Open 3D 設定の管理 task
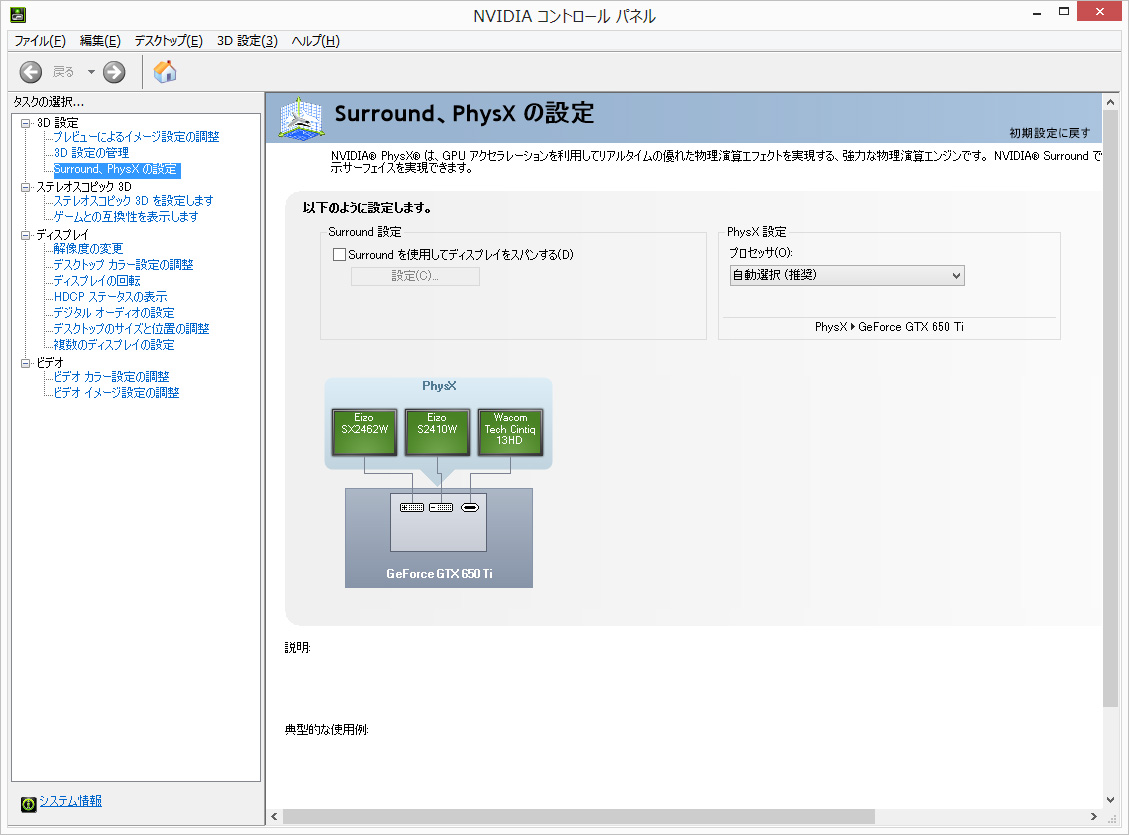 point(91,153)
